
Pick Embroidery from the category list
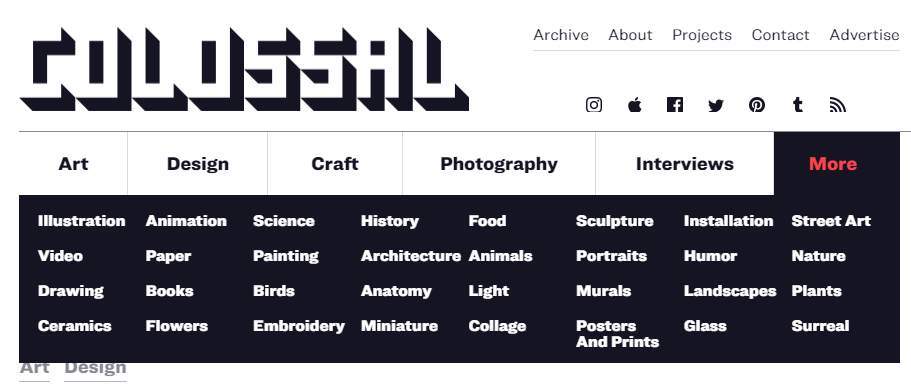click(x=299, y=326)
